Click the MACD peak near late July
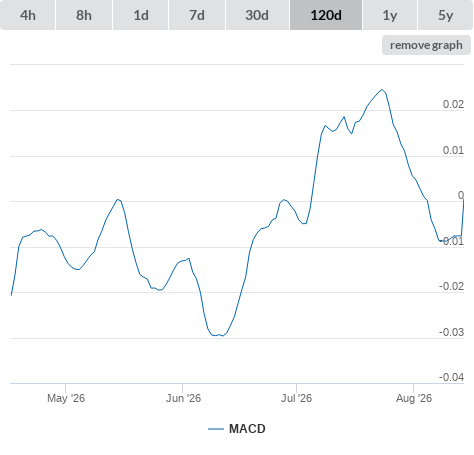Viewport: 474px width, 455px height. coord(382,89)
